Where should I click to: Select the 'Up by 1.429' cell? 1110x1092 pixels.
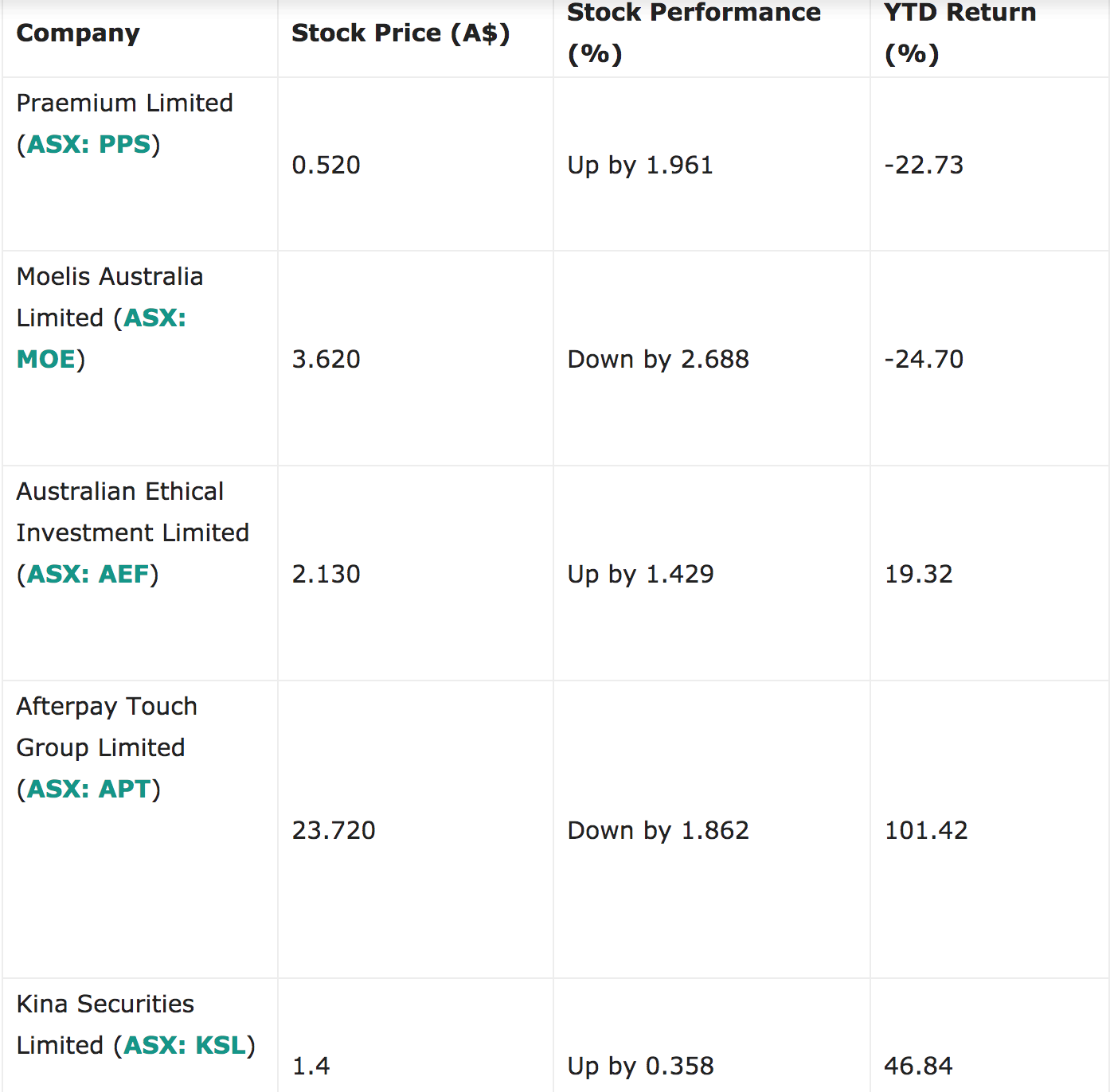pyautogui.click(x=640, y=575)
